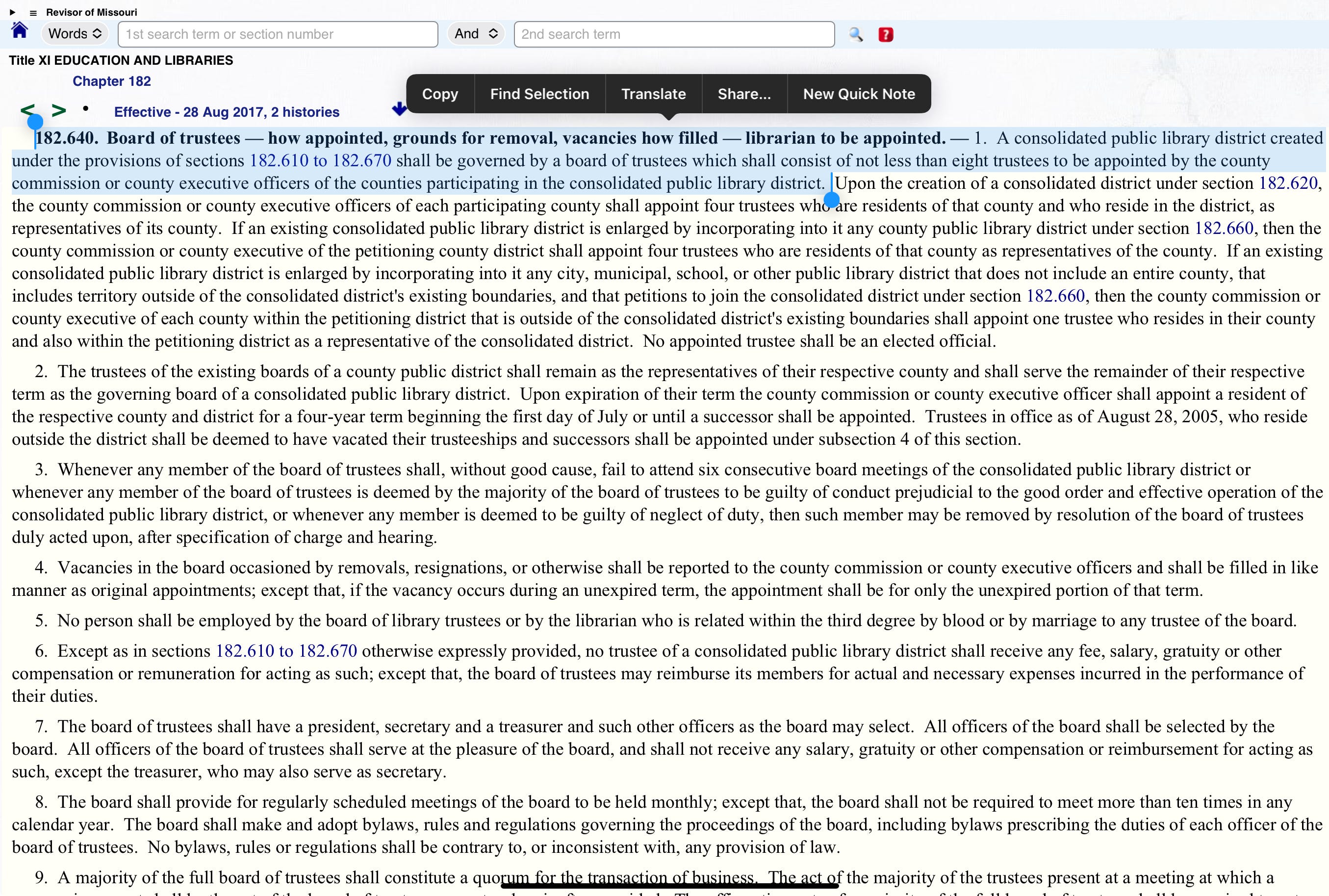Screen dimensions: 1329x896
Task: Click the Revisor of Missouri title text
Action: [x=91, y=12]
